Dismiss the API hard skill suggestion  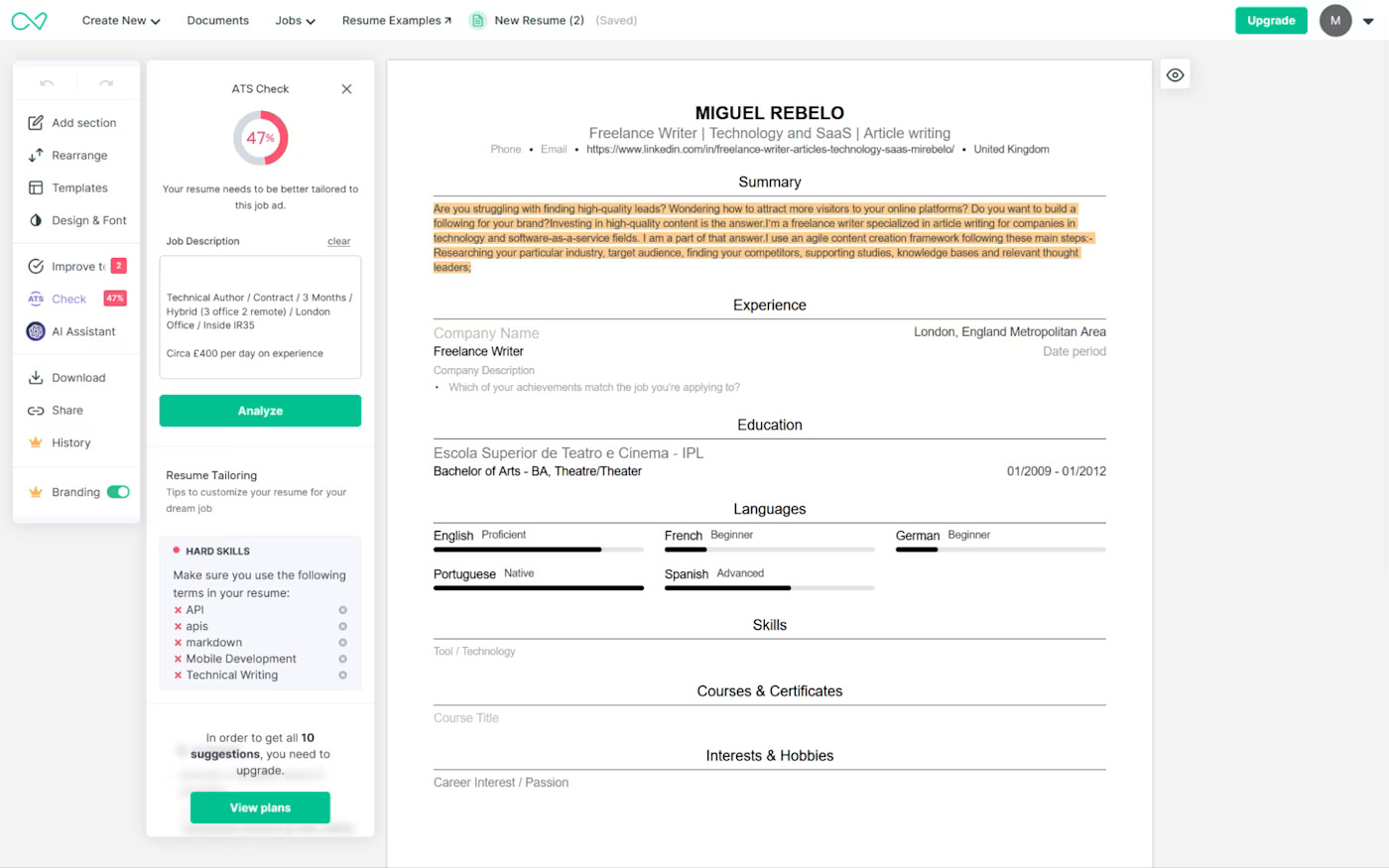[x=343, y=610]
